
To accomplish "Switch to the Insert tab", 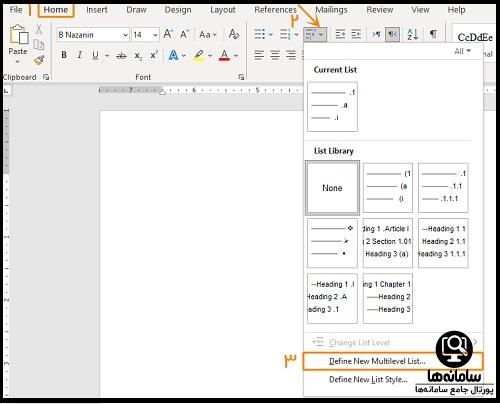I will pos(97,10).
